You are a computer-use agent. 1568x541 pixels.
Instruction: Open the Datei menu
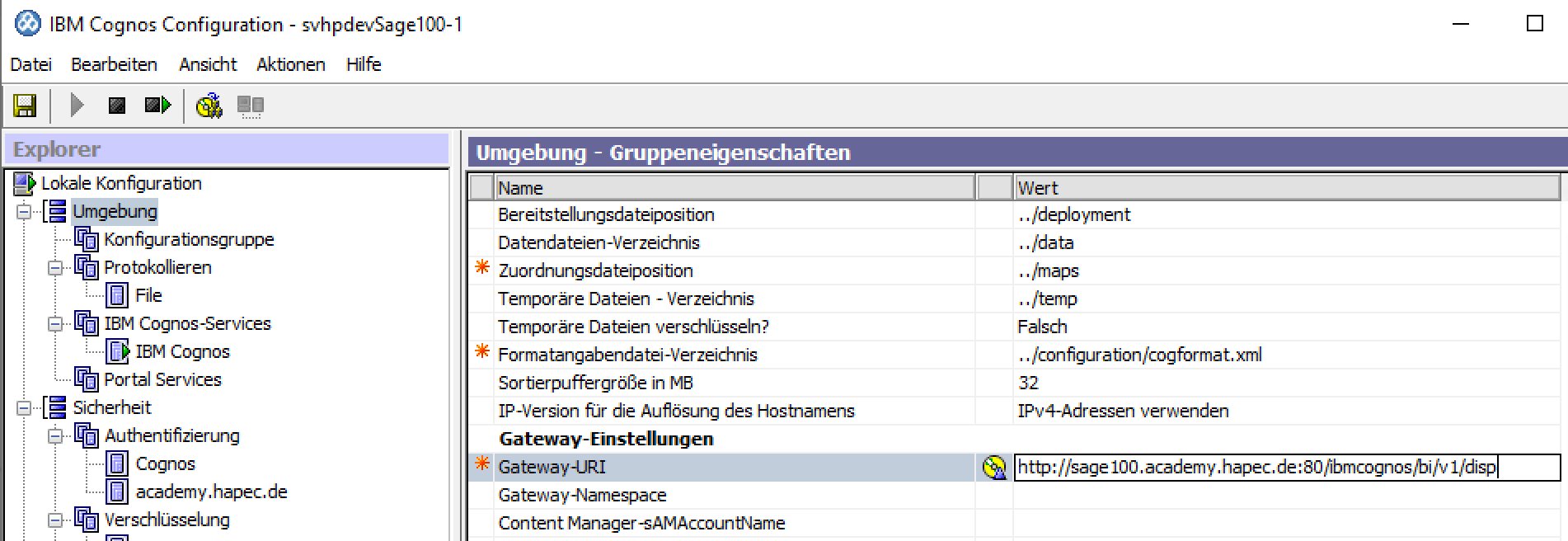tap(31, 64)
